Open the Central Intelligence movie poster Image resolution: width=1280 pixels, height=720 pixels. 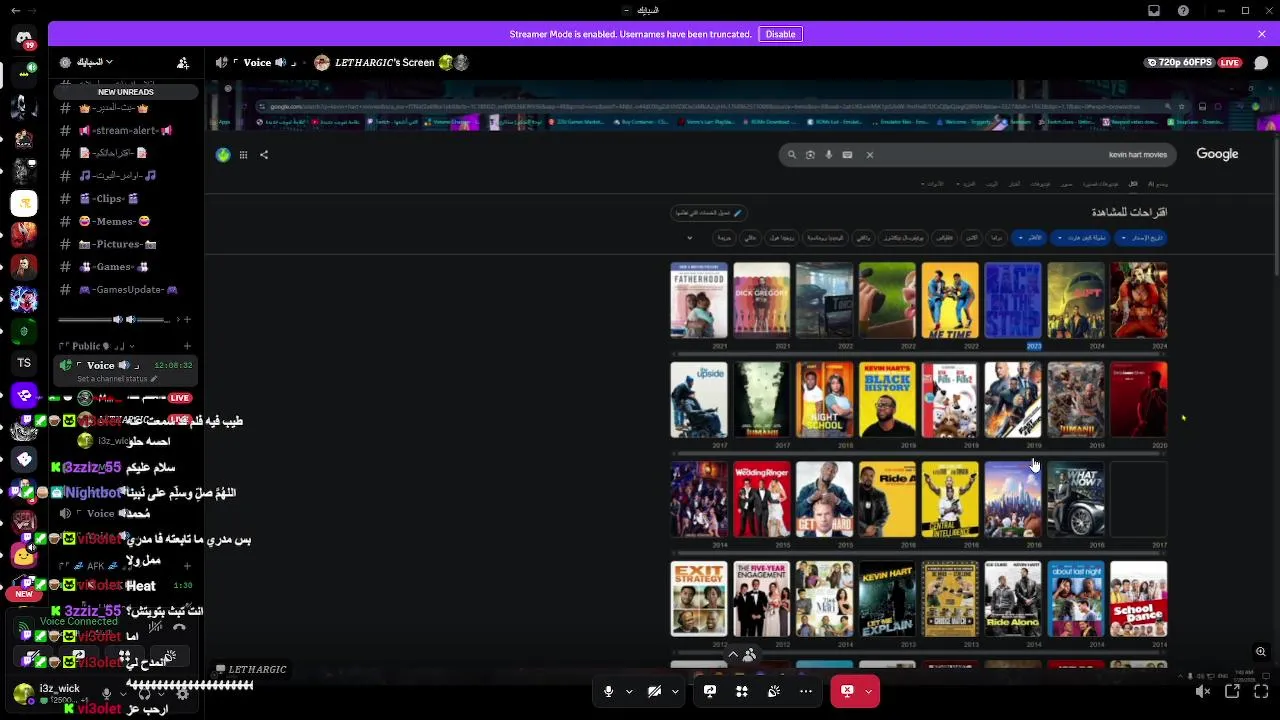950,500
